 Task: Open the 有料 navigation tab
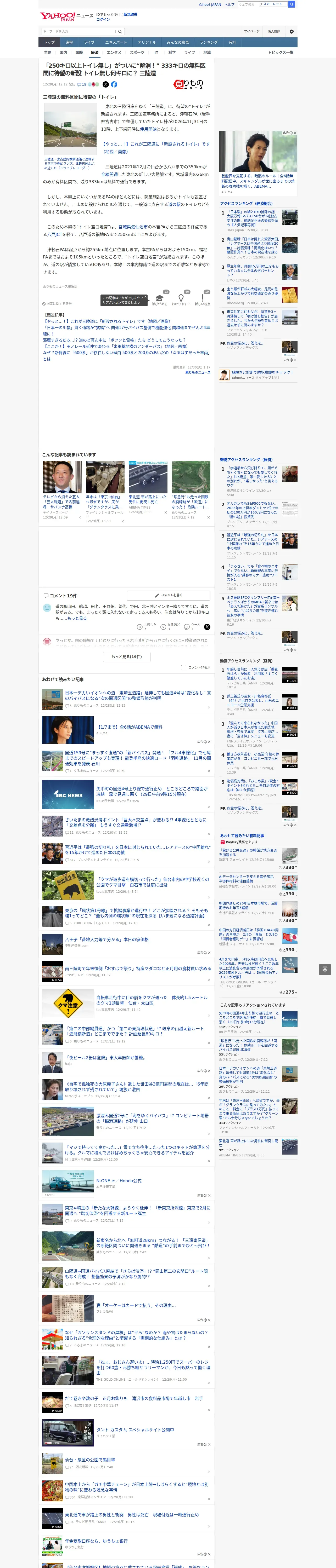pos(232,43)
